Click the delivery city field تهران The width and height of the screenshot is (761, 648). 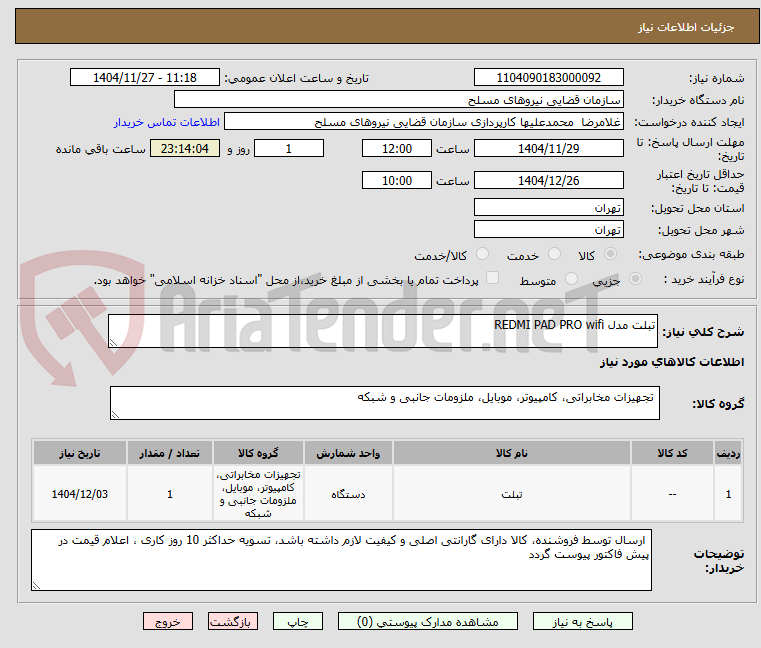coord(548,229)
